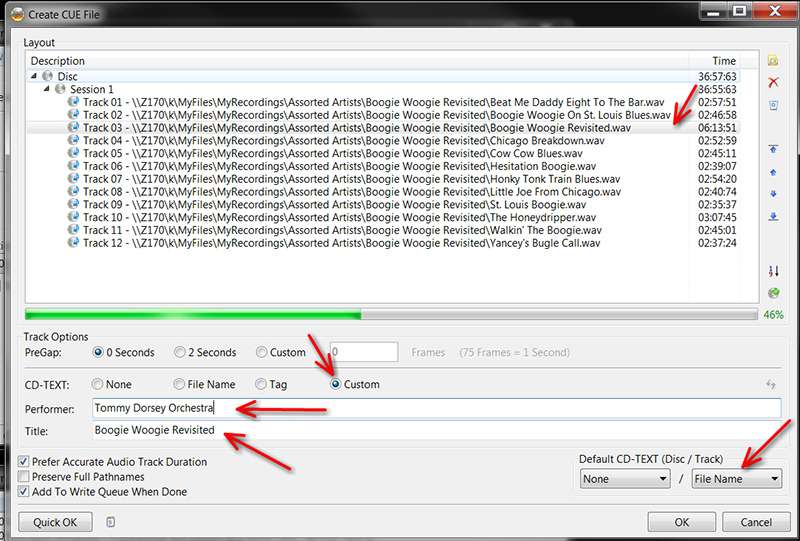Click the green refresh disc icon
The width and height of the screenshot is (800, 541).
(773, 293)
